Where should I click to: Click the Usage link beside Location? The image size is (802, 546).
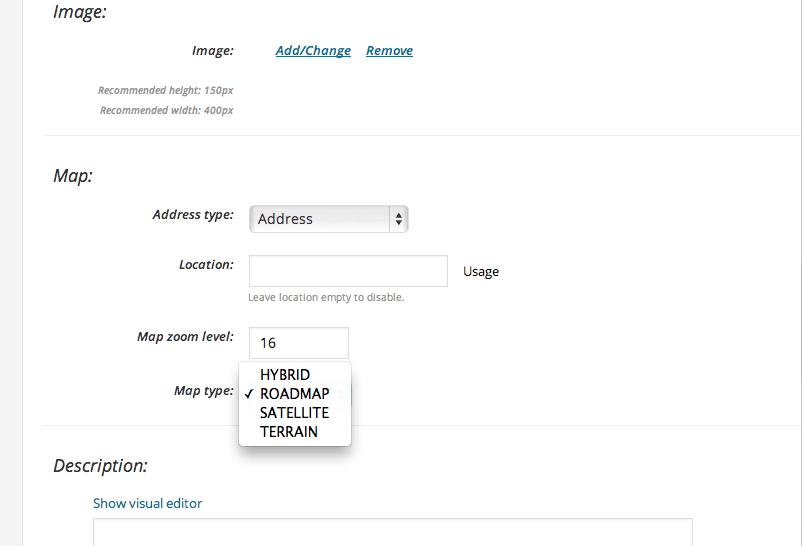pos(481,272)
